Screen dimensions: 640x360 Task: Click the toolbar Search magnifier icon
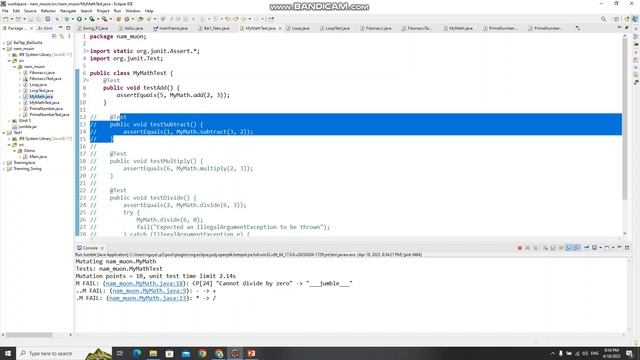click(603, 19)
